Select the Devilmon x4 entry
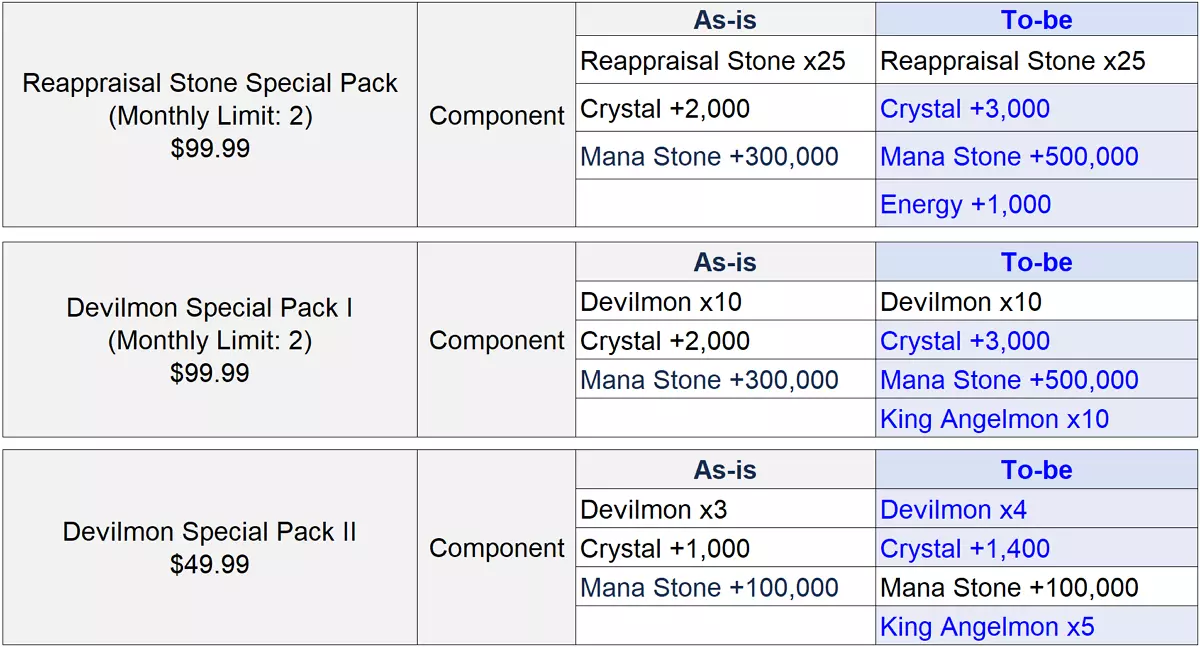Screen dimensions: 1200x647 [x=953, y=510]
